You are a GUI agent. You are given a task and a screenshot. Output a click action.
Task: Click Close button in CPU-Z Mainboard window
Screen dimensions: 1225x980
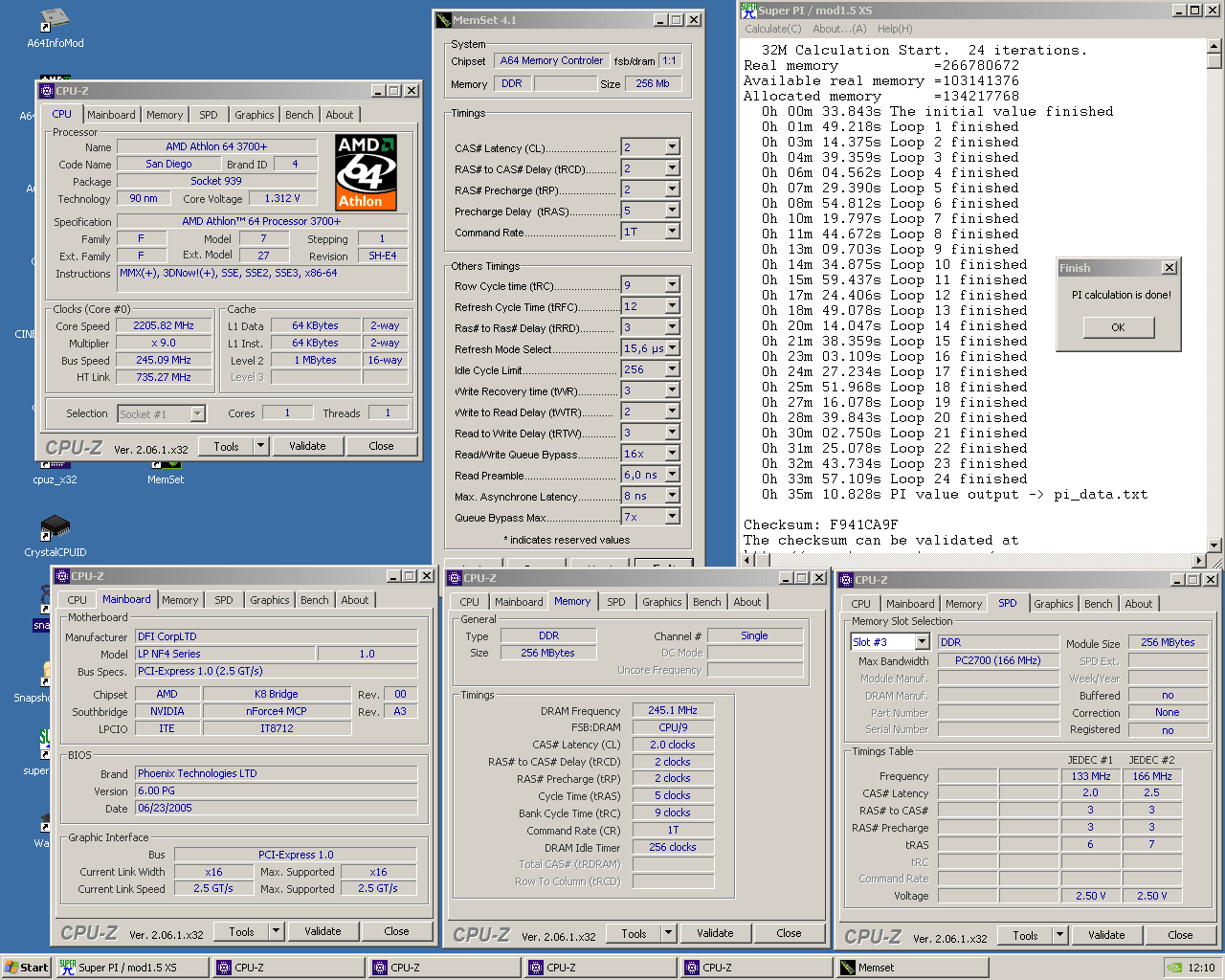pos(396,931)
